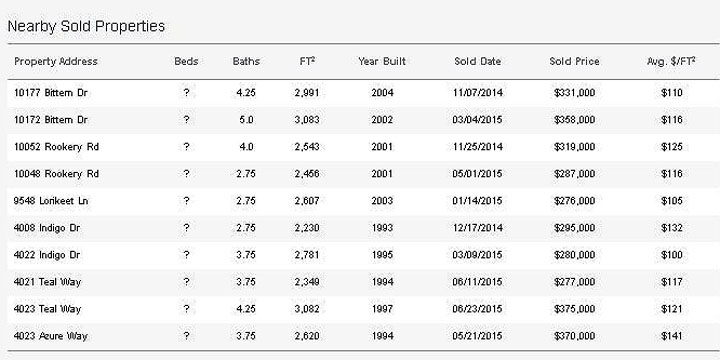The image size is (720, 360).
Task: Select the Avg. $/FT² column header
Action: pos(671,61)
